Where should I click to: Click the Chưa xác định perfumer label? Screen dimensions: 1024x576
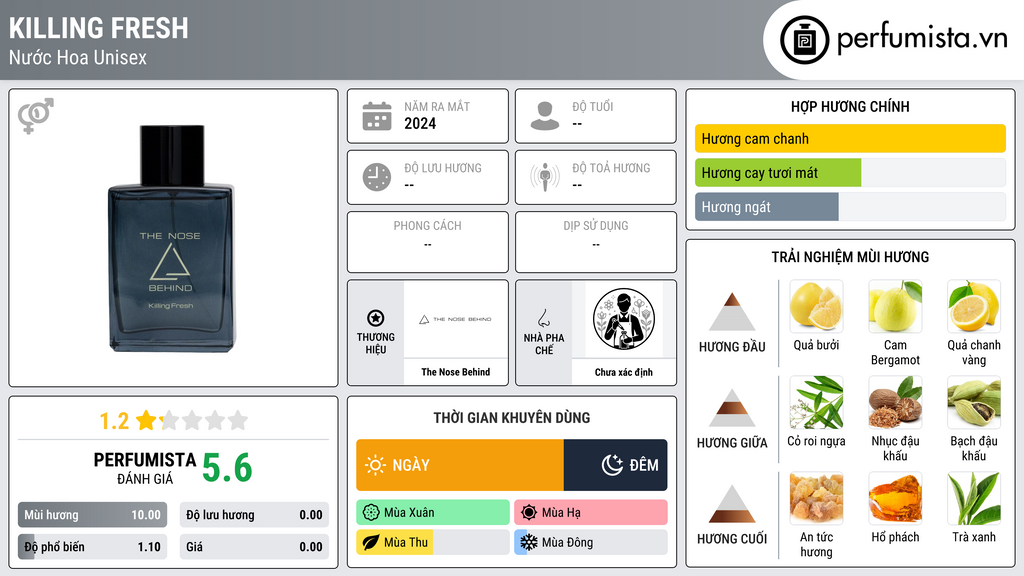(x=624, y=372)
